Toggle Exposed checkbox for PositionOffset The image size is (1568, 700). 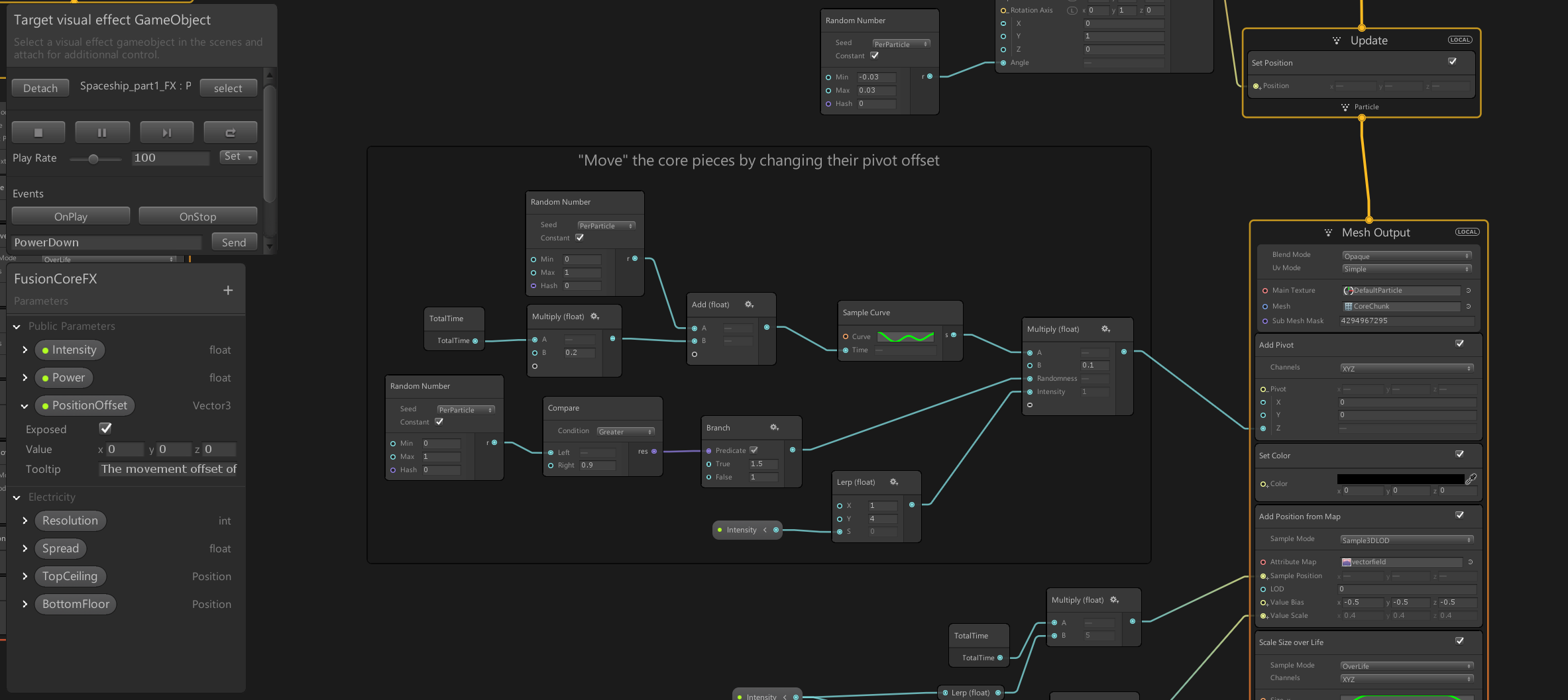[105, 428]
